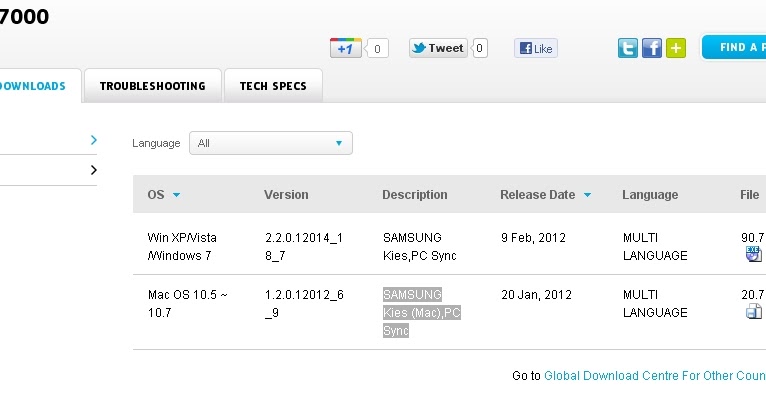Image resolution: width=766 pixels, height=402 pixels.
Task: Click the 20.7 file size value
Action: point(753,295)
